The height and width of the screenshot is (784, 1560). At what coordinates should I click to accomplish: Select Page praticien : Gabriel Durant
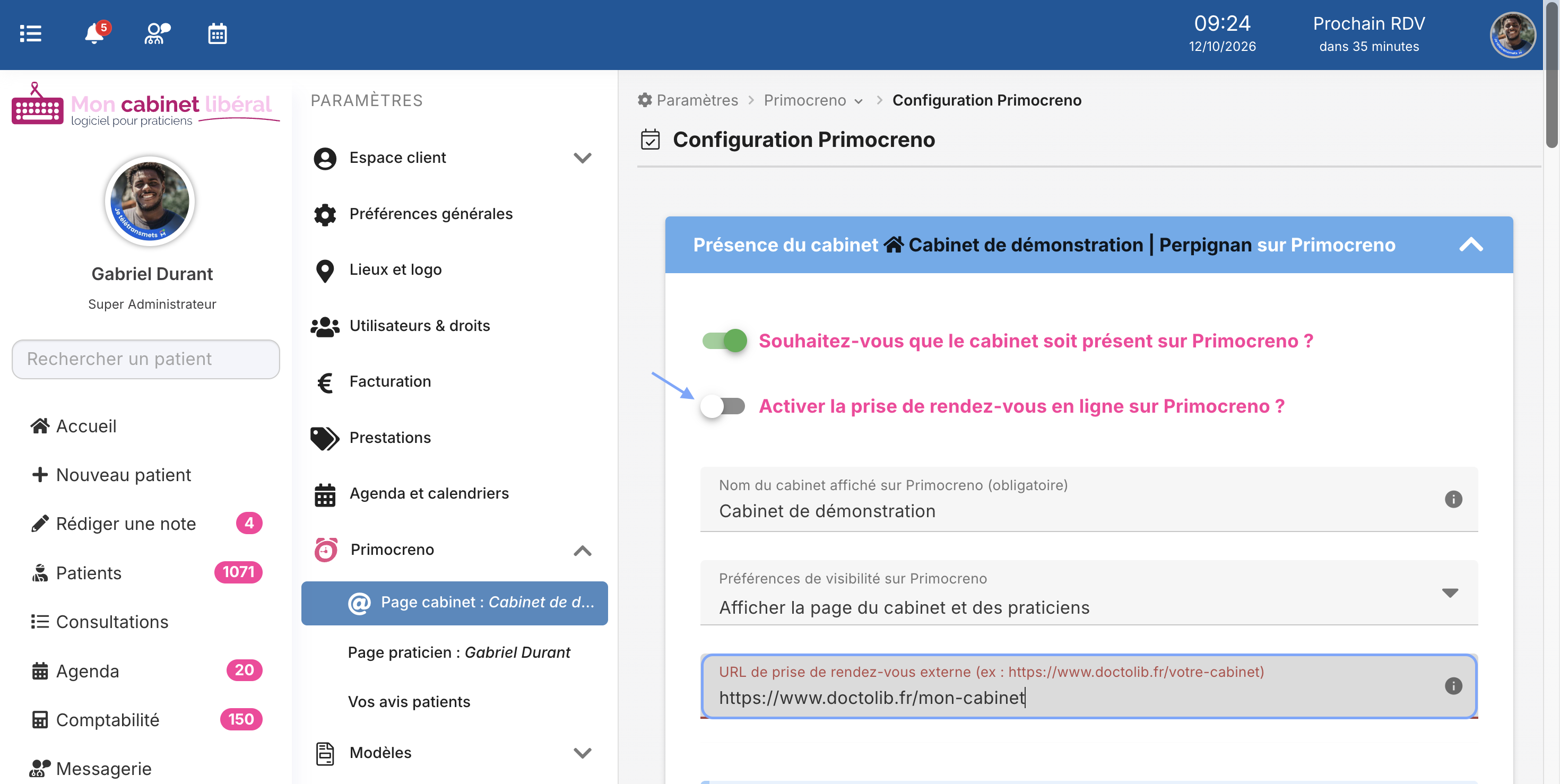[x=458, y=652]
